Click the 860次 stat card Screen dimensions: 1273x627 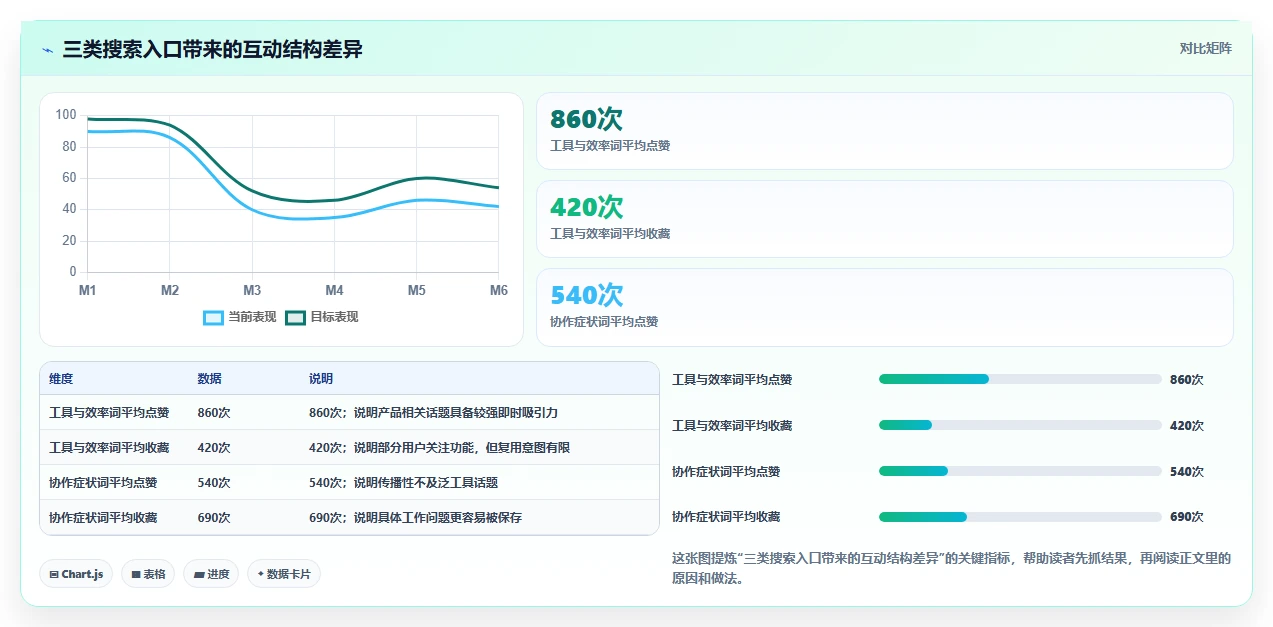[885, 131]
